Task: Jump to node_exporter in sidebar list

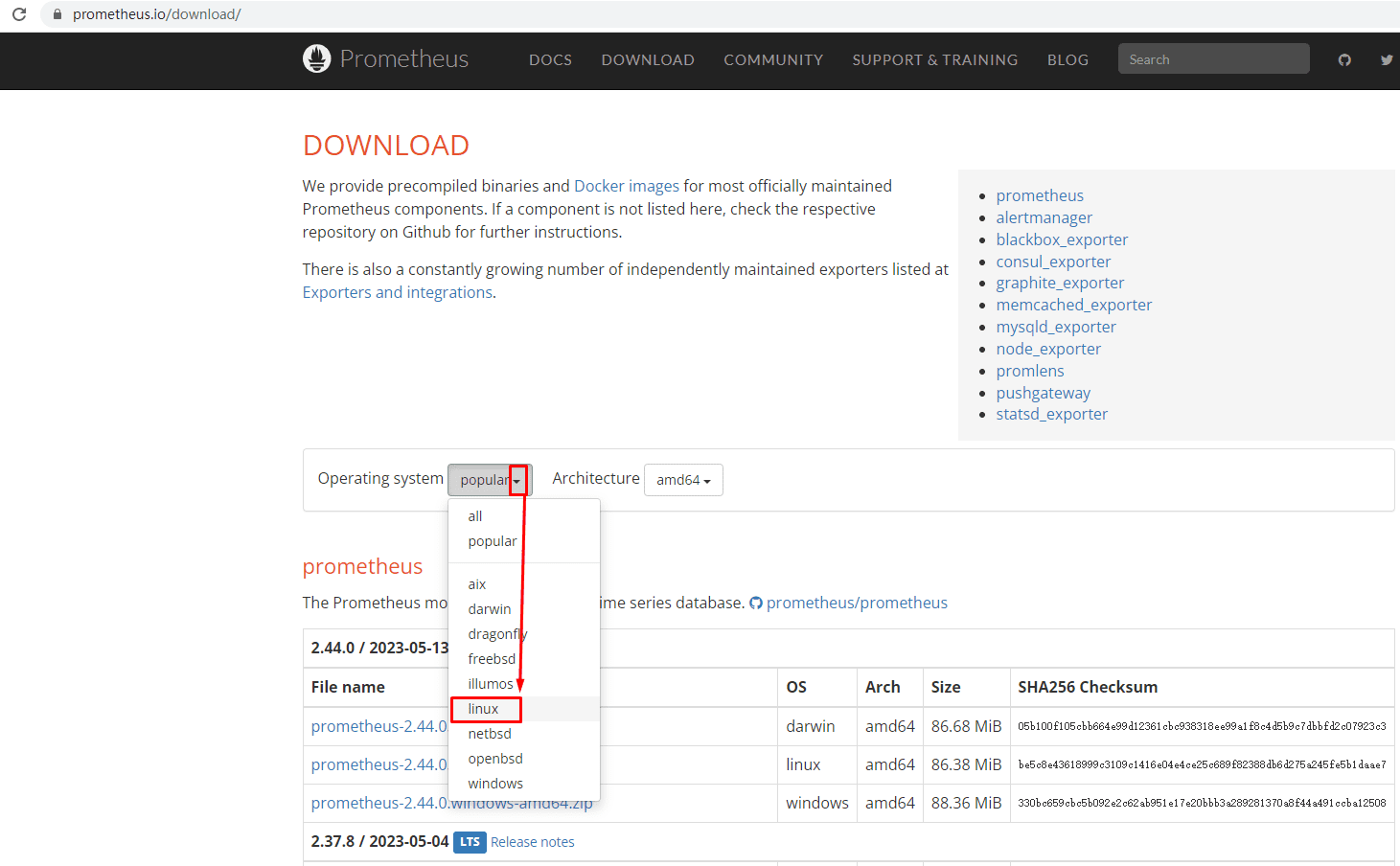Action: point(1048,349)
